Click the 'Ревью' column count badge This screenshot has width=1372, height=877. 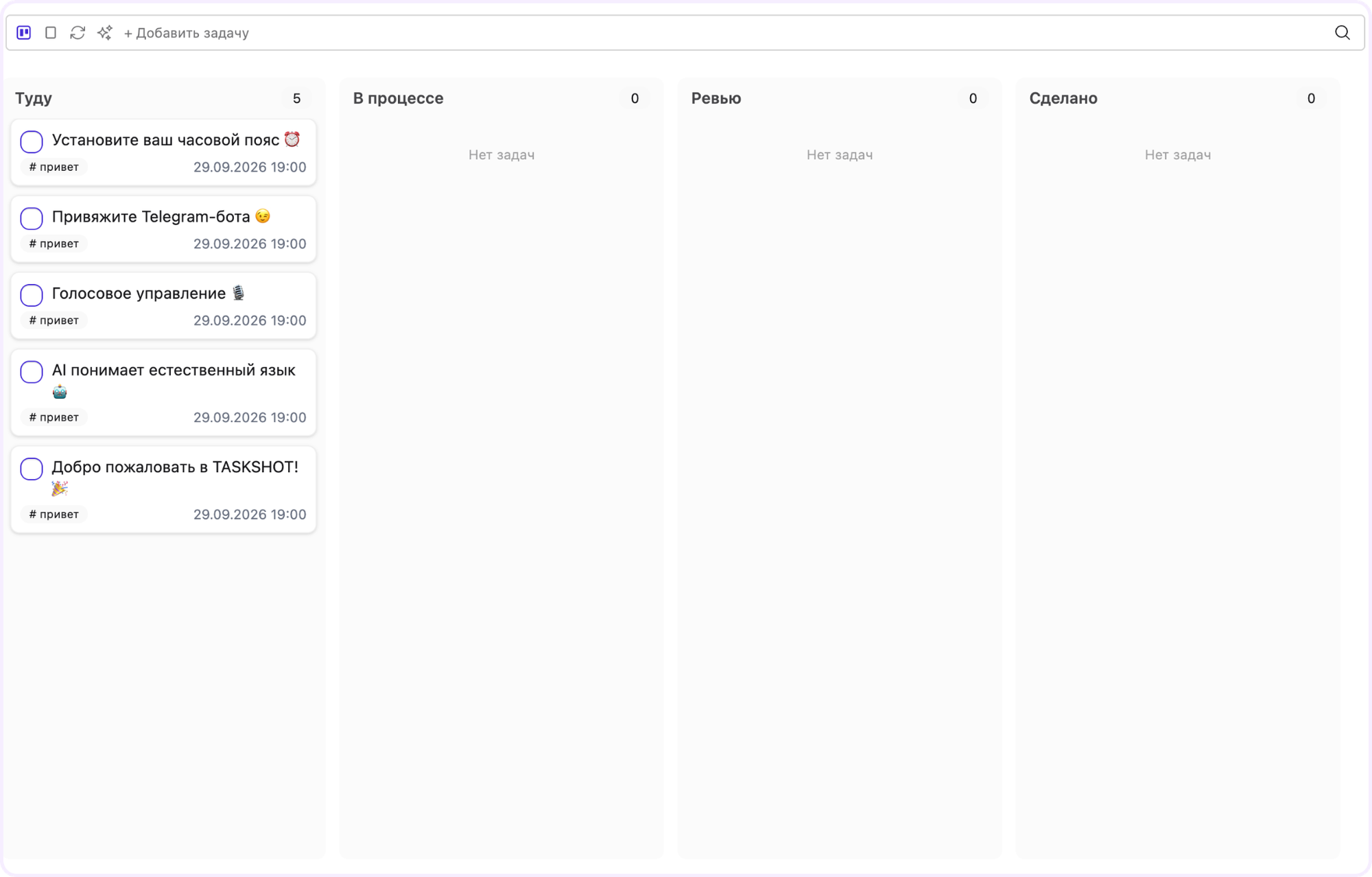[973, 98]
